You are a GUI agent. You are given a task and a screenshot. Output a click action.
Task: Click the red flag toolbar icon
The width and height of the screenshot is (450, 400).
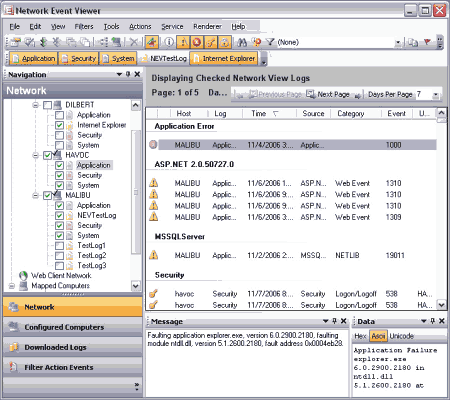(x=427, y=42)
